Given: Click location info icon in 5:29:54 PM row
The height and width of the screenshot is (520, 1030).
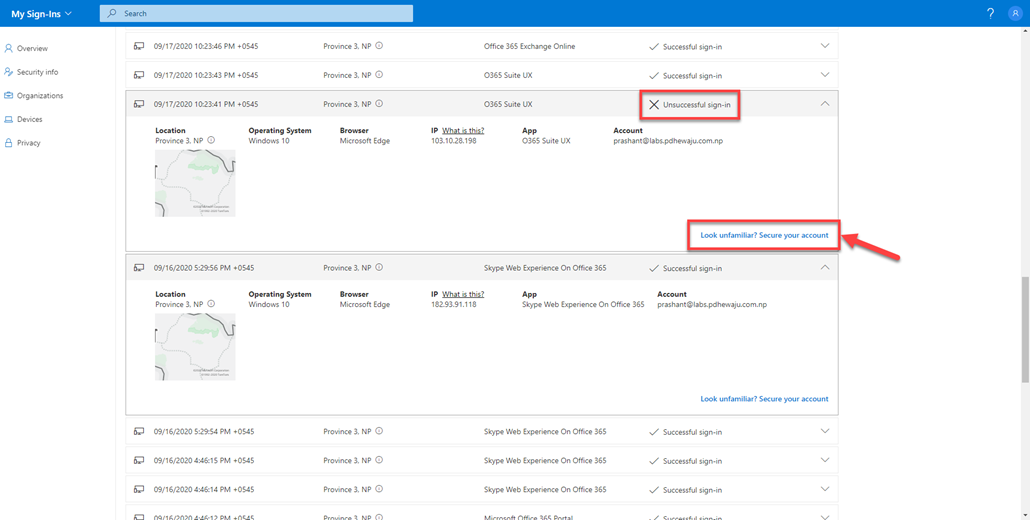Looking at the screenshot, I should point(379,431).
